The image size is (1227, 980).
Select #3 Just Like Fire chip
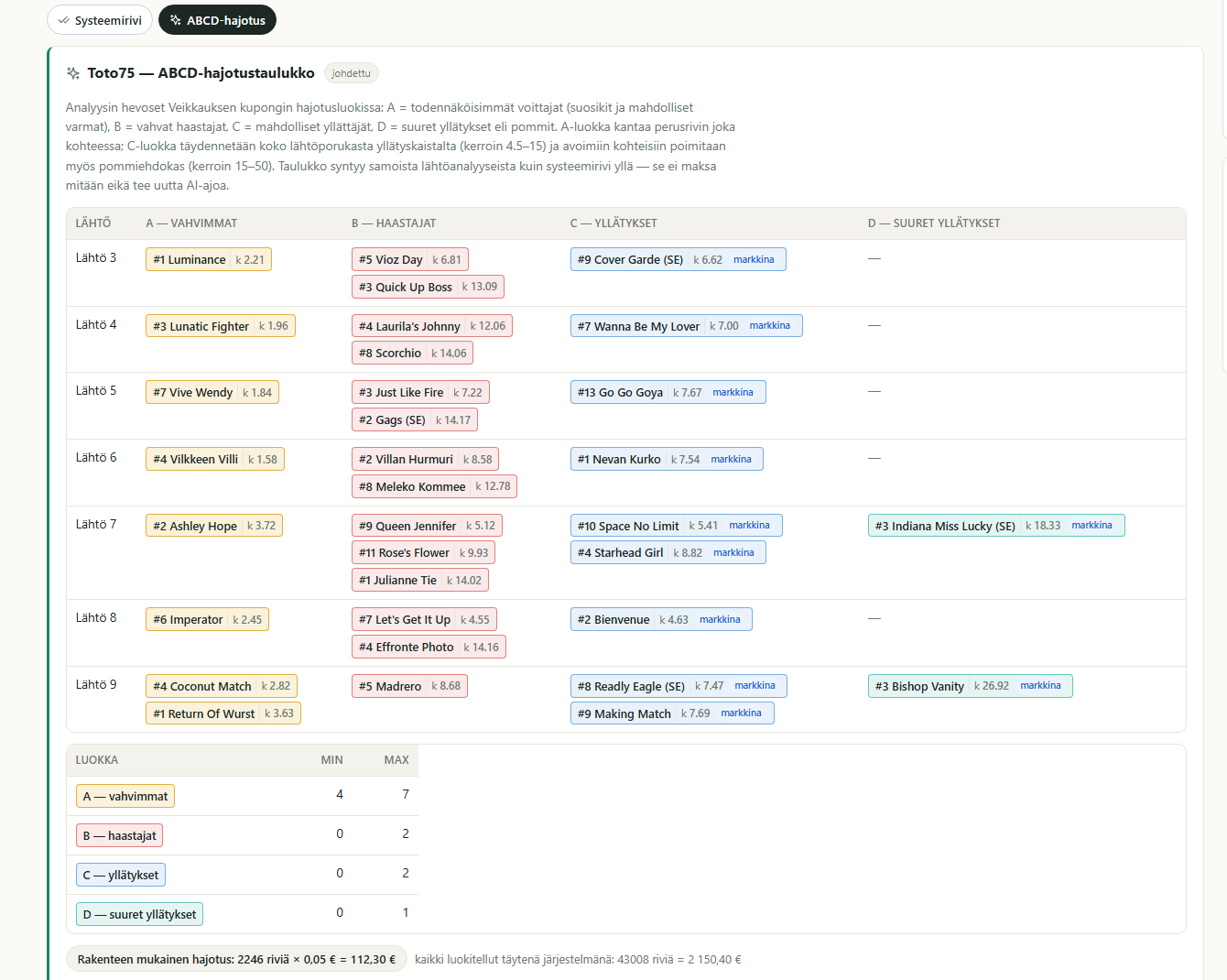pos(420,392)
